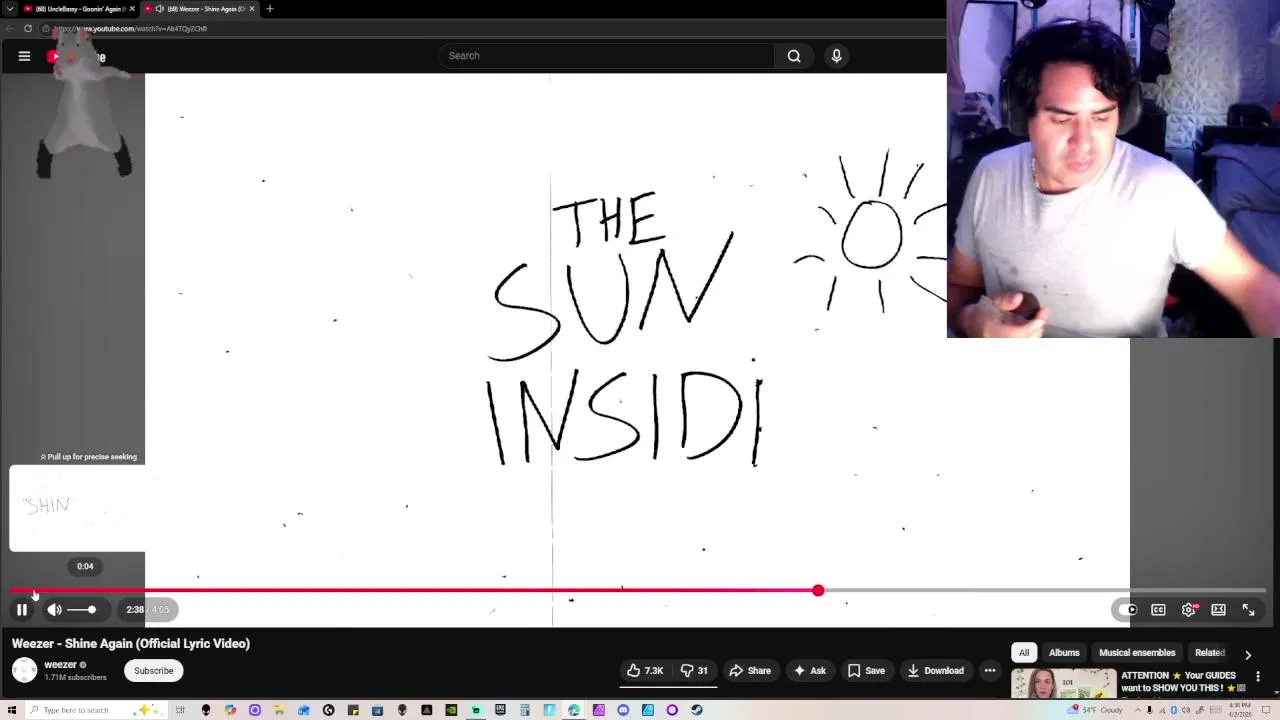This screenshot has width=1280, height=720.
Task: Open Bluetooth tray icon
Action: (1173, 710)
